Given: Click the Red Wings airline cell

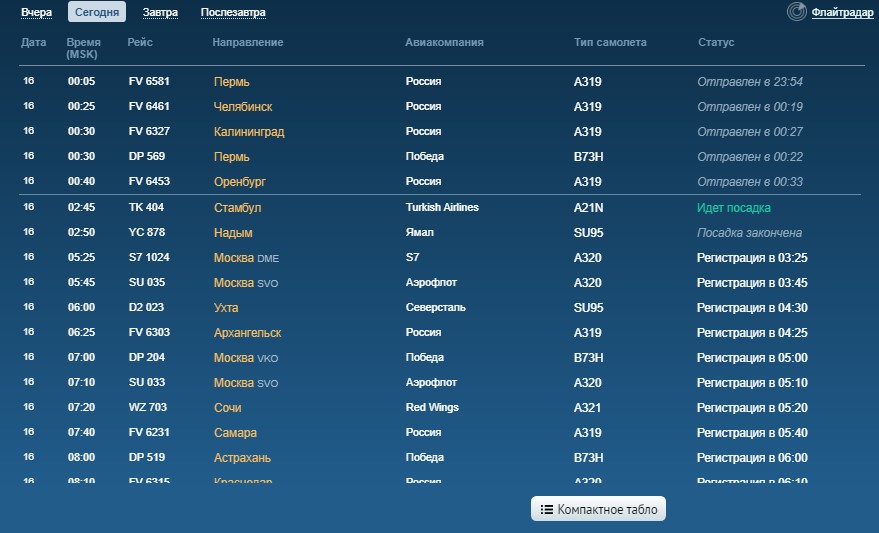Looking at the screenshot, I should [x=432, y=407].
